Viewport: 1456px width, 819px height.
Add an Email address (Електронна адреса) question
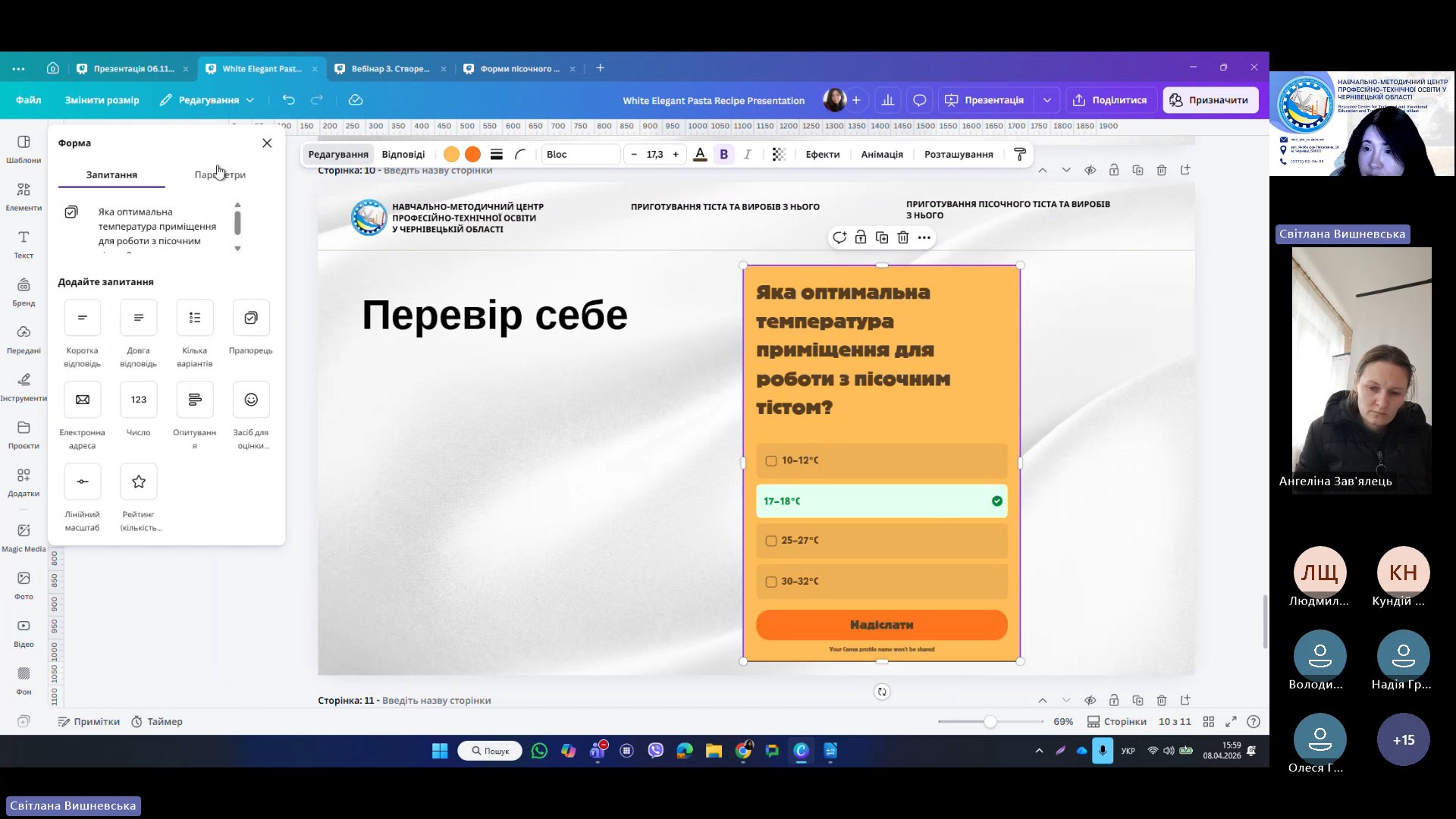pyautogui.click(x=82, y=400)
